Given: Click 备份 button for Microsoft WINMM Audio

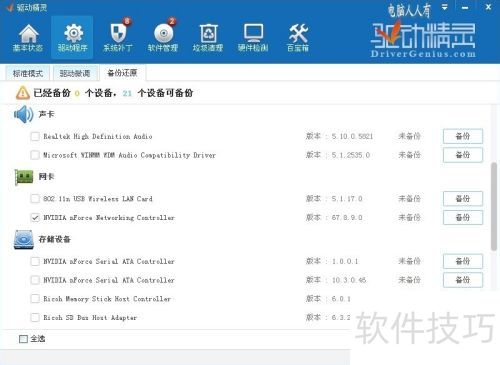Looking at the screenshot, I should pos(463,155).
